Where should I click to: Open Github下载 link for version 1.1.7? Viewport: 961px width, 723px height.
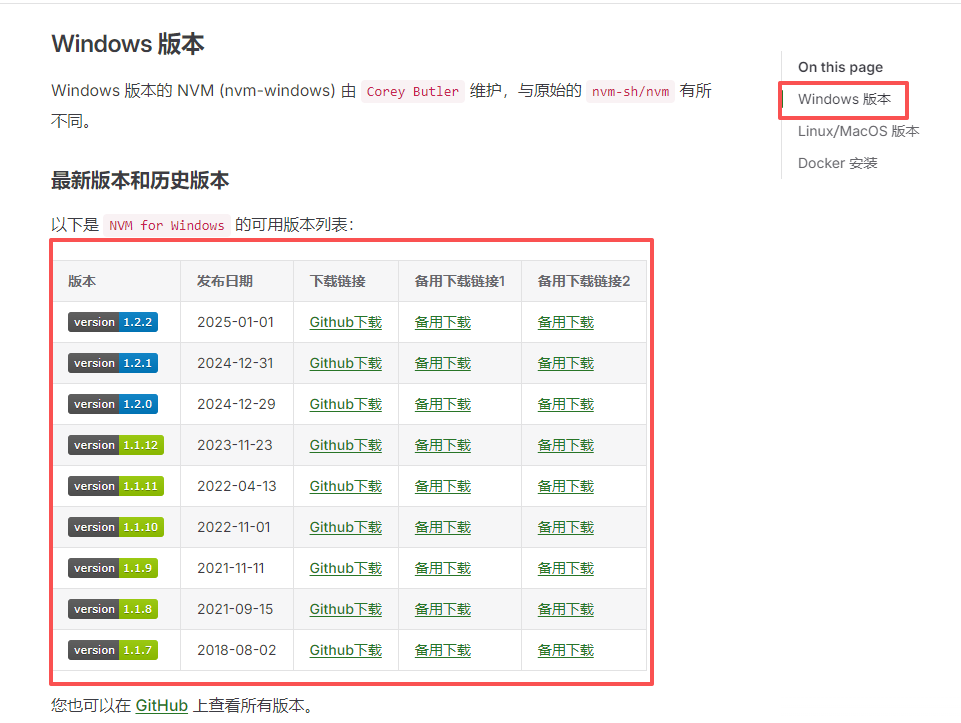tap(346, 651)
